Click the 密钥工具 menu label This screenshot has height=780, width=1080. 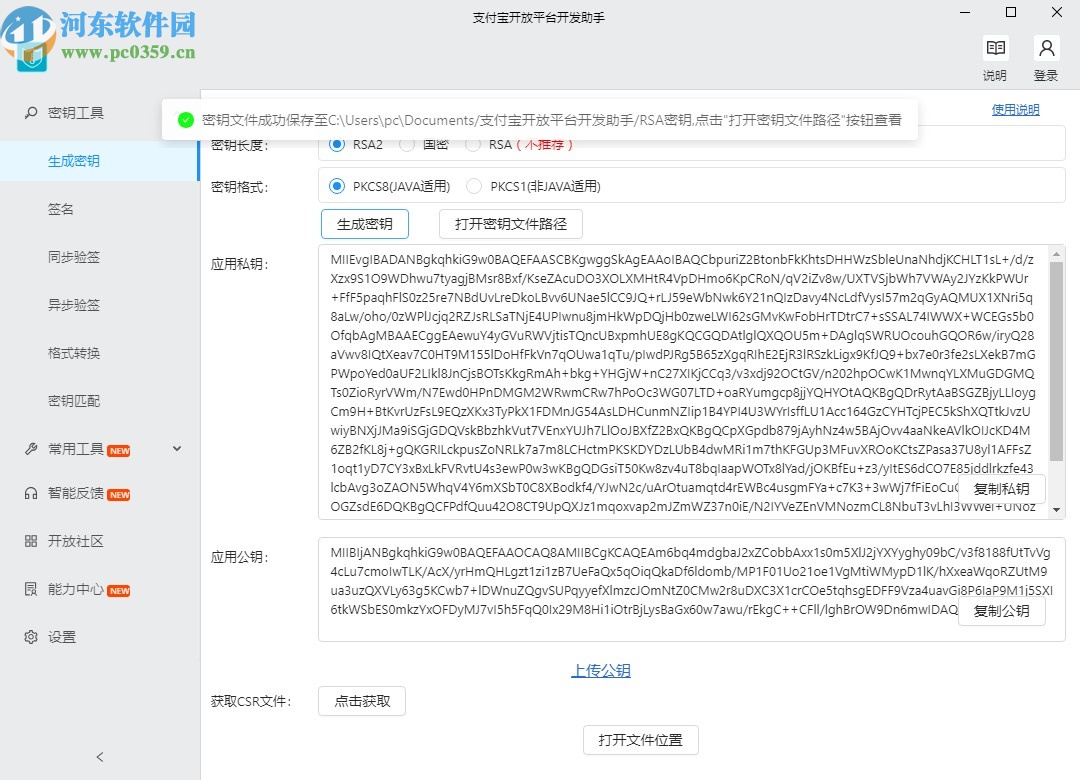pyautogui.click(x=76, y=112)
